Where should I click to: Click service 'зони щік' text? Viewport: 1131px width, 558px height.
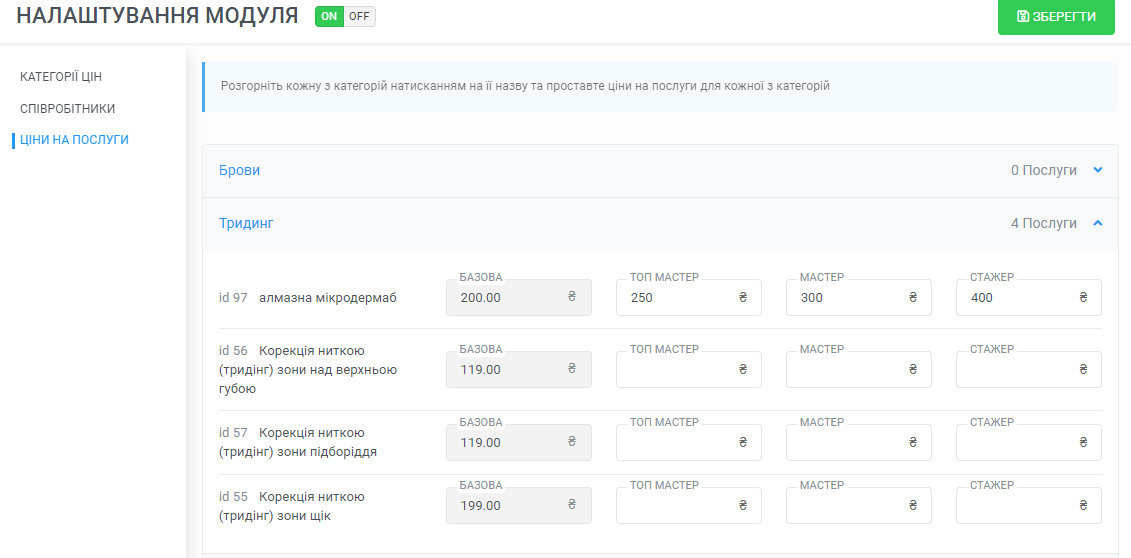306,516
